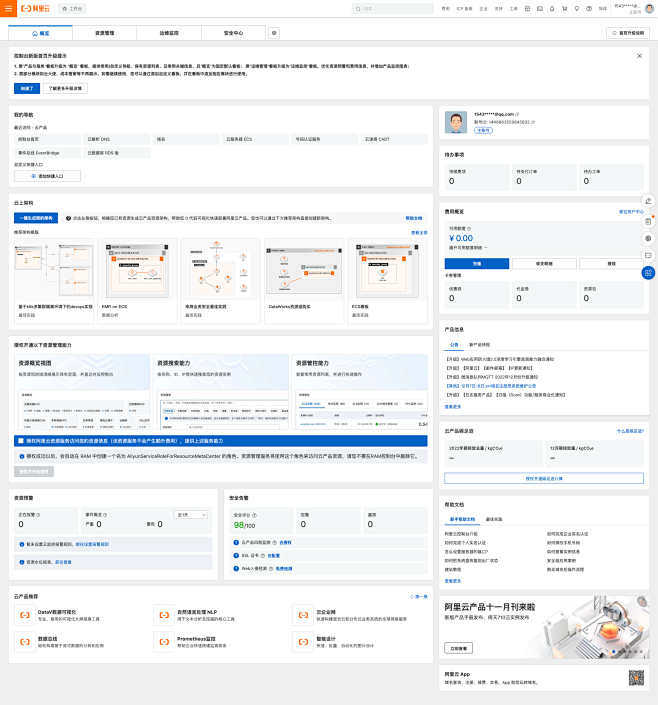Open the notification bell icon
Screen dimensions: 658x705
coord(552,9)
